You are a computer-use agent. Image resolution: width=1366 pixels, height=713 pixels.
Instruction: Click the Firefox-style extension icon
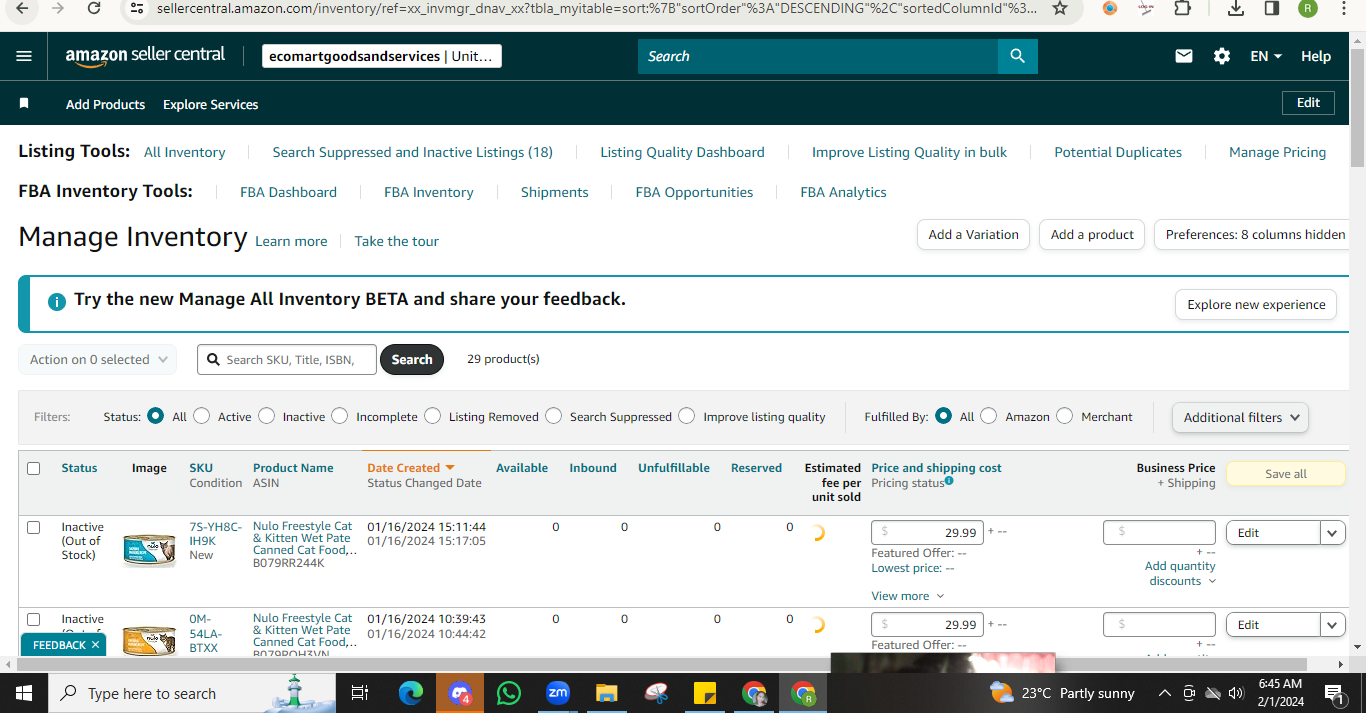(x=1110, y=8)
